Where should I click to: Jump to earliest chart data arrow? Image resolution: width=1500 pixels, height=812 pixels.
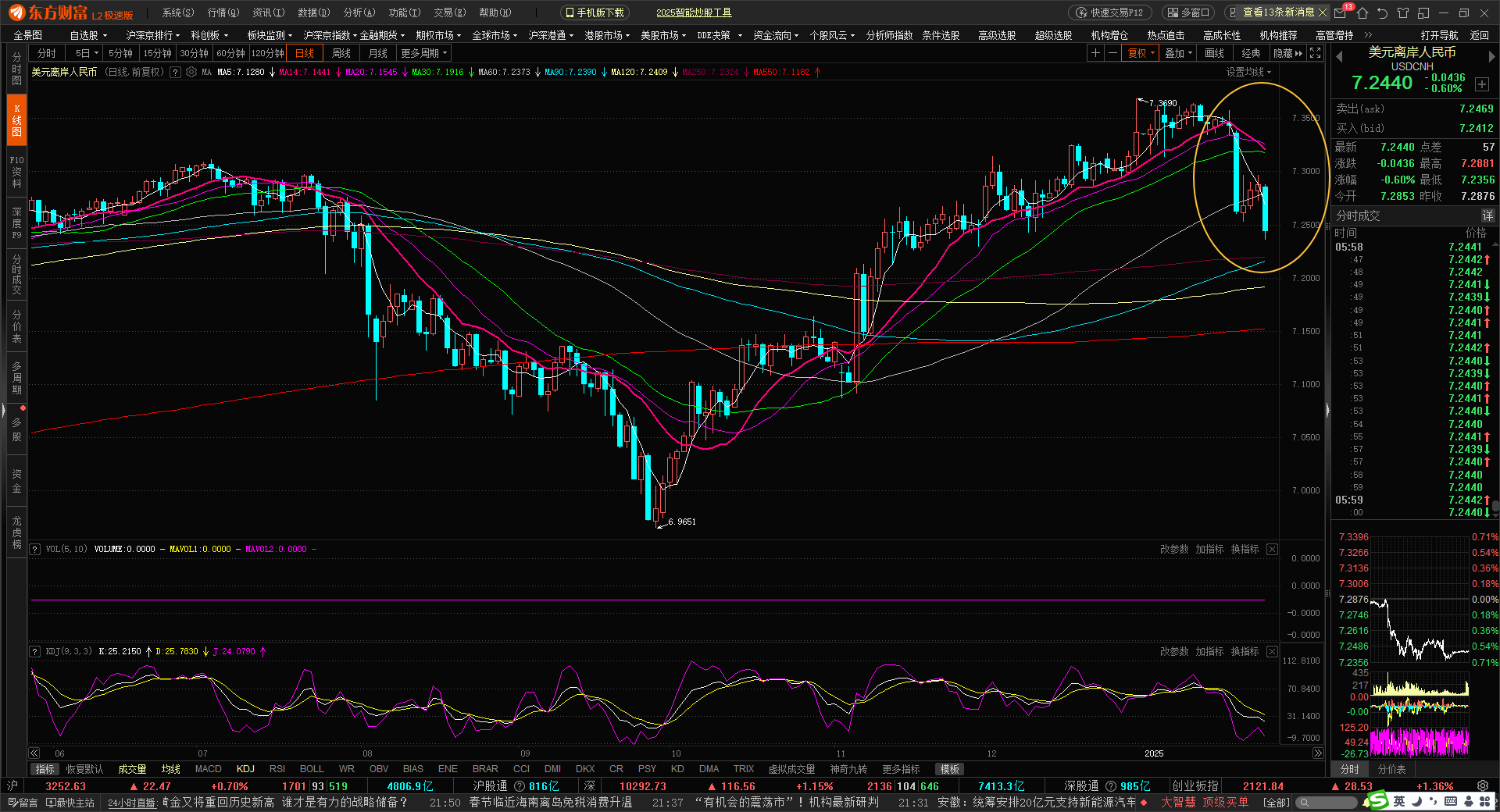pos(34,753)
